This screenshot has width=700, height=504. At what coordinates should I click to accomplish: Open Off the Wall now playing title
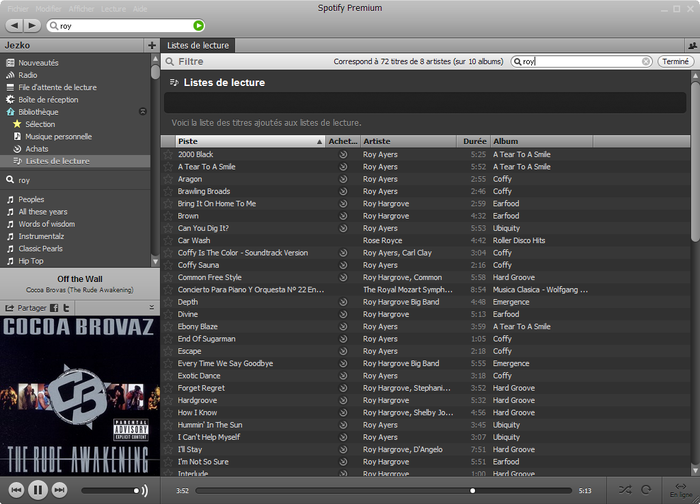[x=80, y=279]
